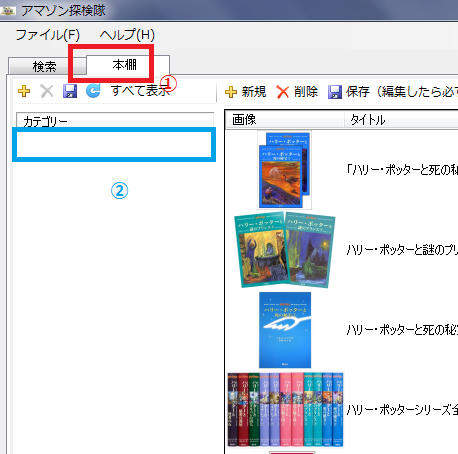
Task: Click the third row title ハリー・ポッターと死の秘宝
Action: tap(402, 330)
